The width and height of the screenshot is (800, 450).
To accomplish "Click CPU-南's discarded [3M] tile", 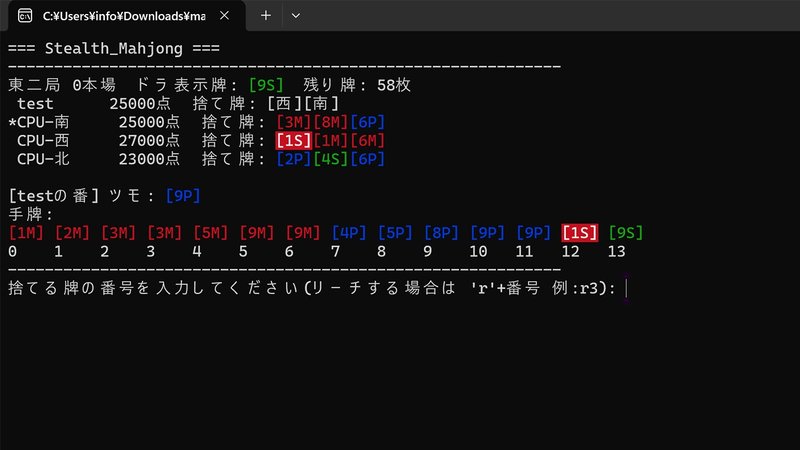I will tap(293, 122).
